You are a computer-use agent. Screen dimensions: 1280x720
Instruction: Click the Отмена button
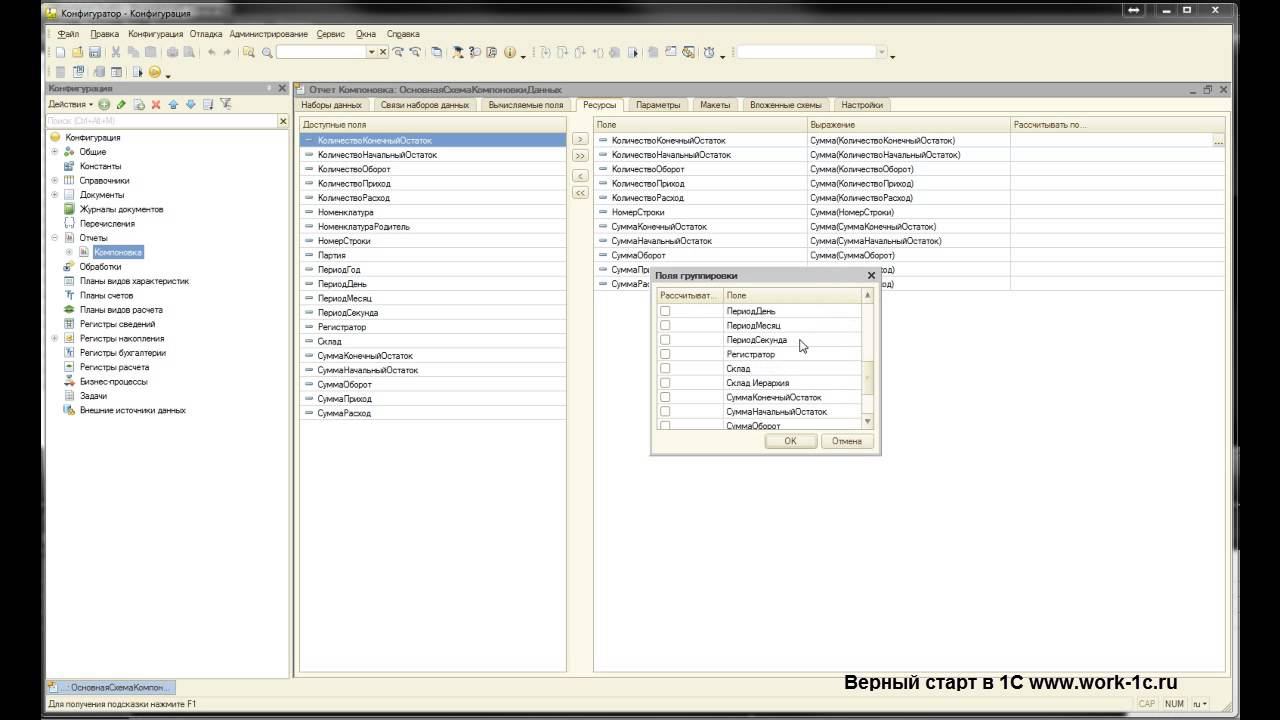846,441
